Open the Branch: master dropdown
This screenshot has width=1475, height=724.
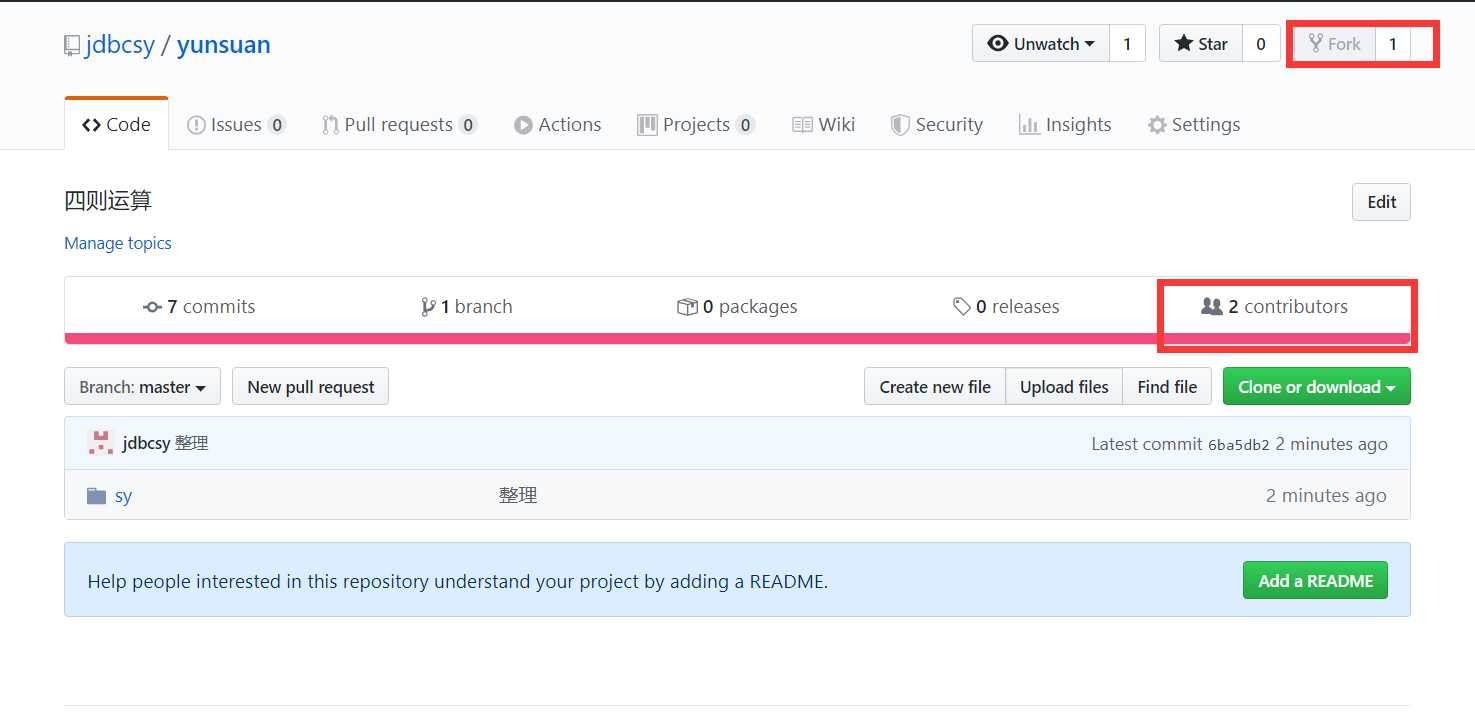click(142, 387)
